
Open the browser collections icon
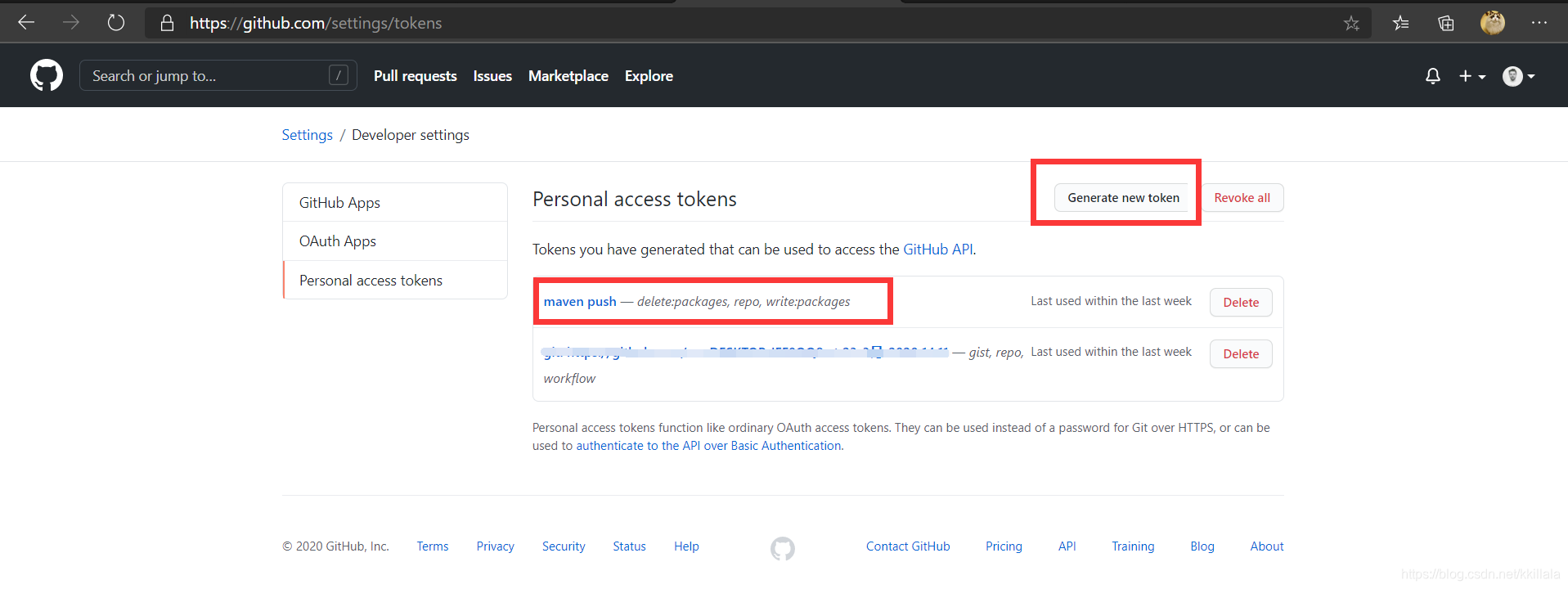tap(1446, 23)
